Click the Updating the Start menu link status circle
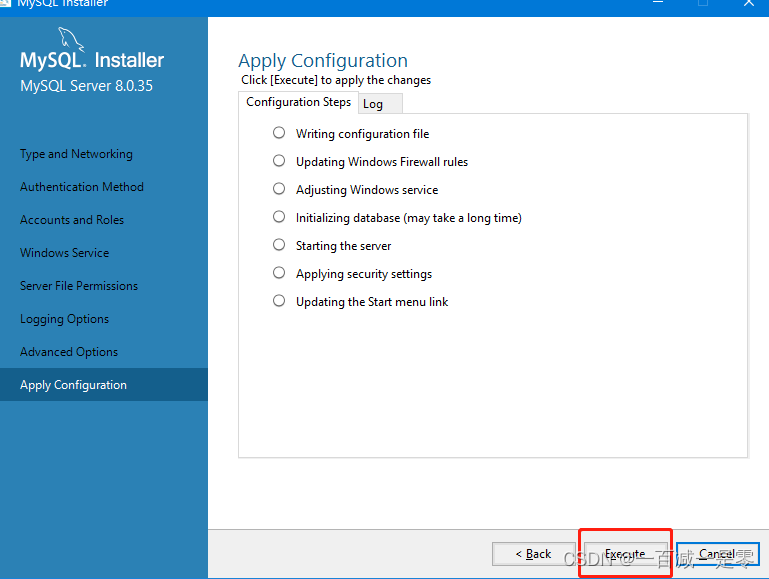The width and height of the screenshot is (769, 579). click(279, 301)
